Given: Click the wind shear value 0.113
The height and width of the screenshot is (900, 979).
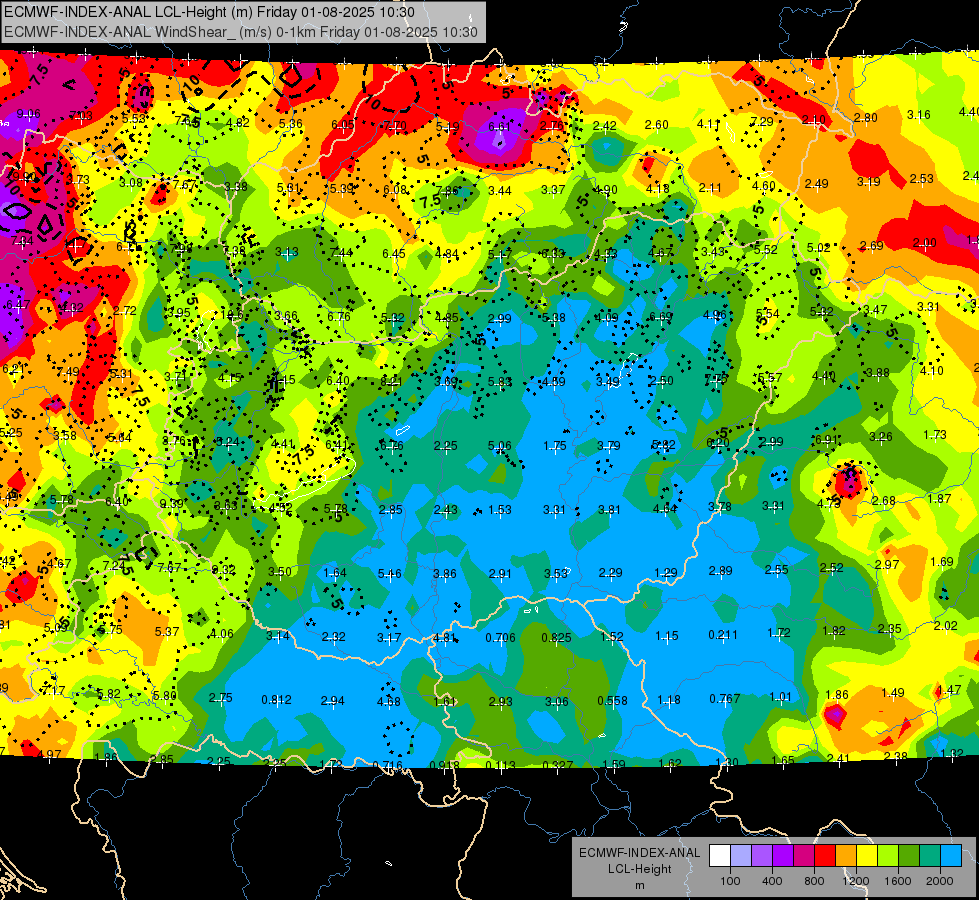Looking at the screenshot, I should [501, 765].
